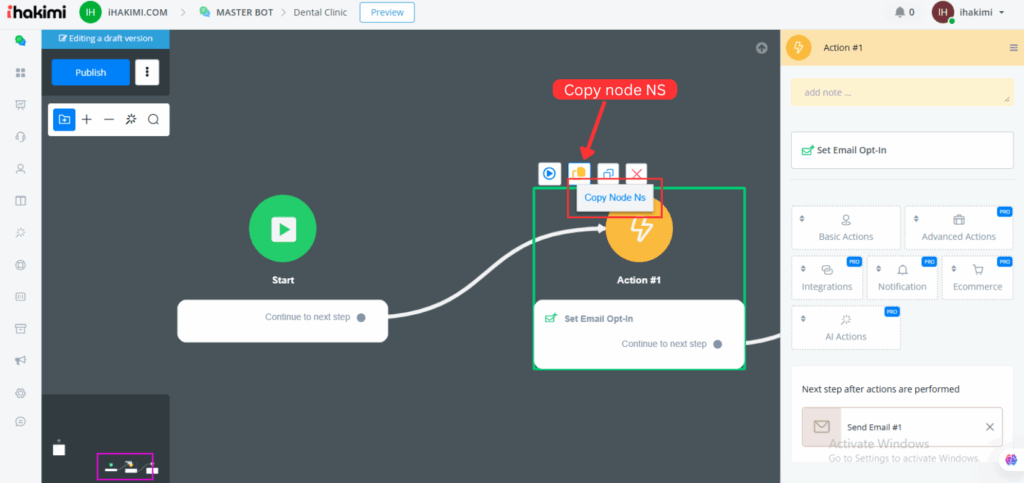Viewport: 1024px width, 483px height.
Task: Select Copy Node Ns popup item
Action: click(614, 198)
